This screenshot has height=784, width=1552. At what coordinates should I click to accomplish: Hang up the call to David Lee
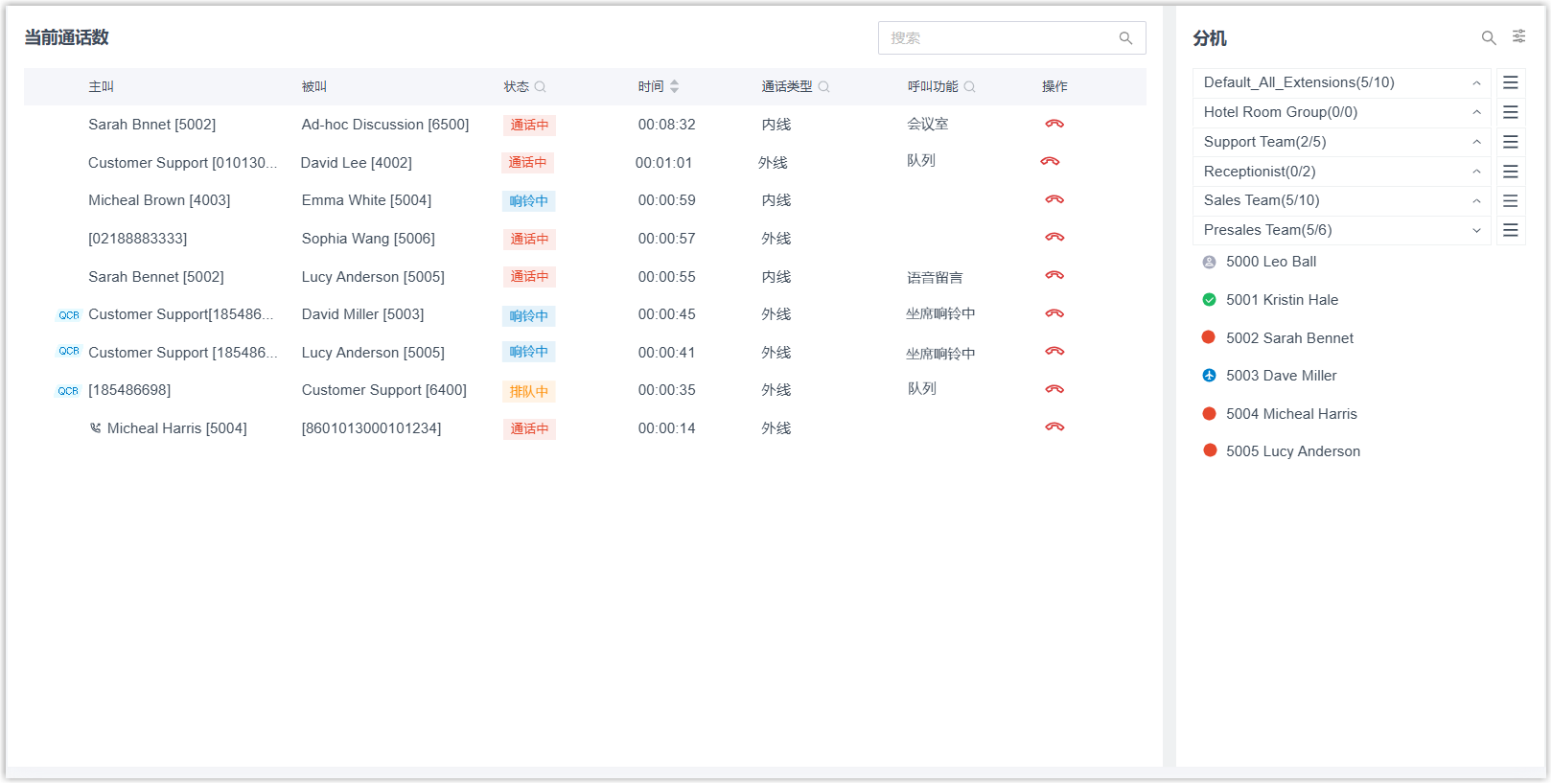(1050, 162)
